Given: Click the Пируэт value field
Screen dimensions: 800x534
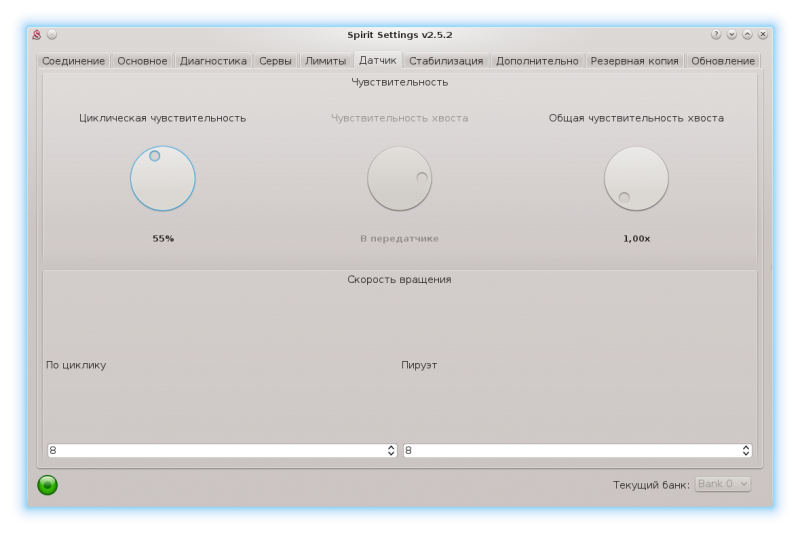Looking at the screenshot, I should click(570, 451).
